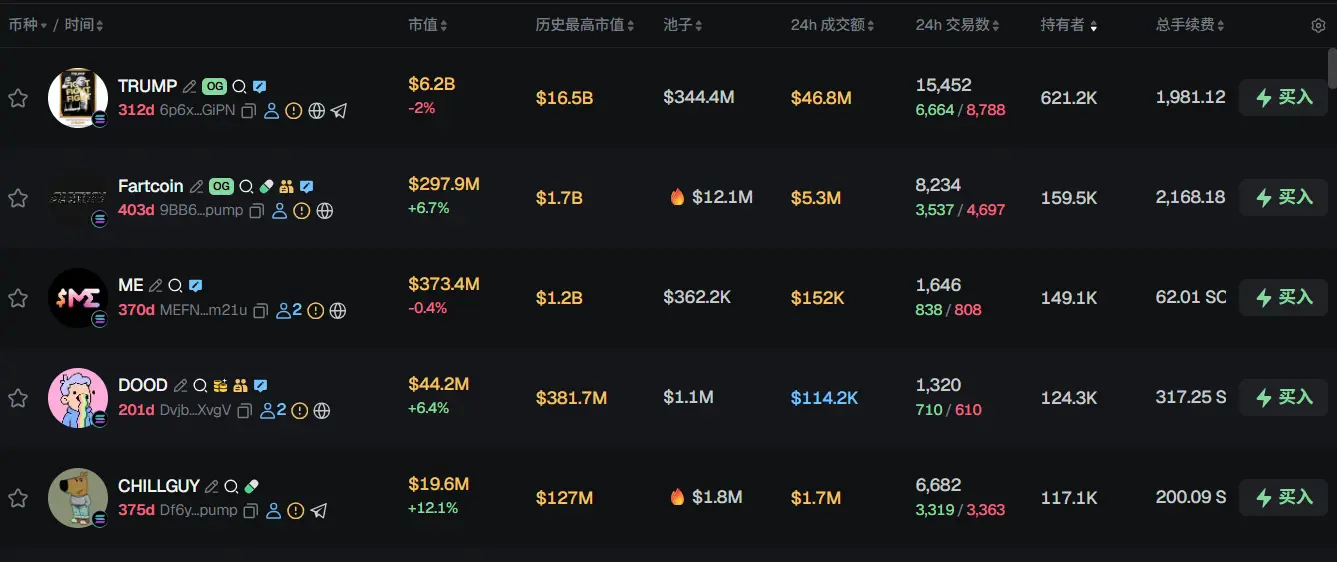1337x562 pixels.
Task: Sort by 池子 column header
Action: 683,25
